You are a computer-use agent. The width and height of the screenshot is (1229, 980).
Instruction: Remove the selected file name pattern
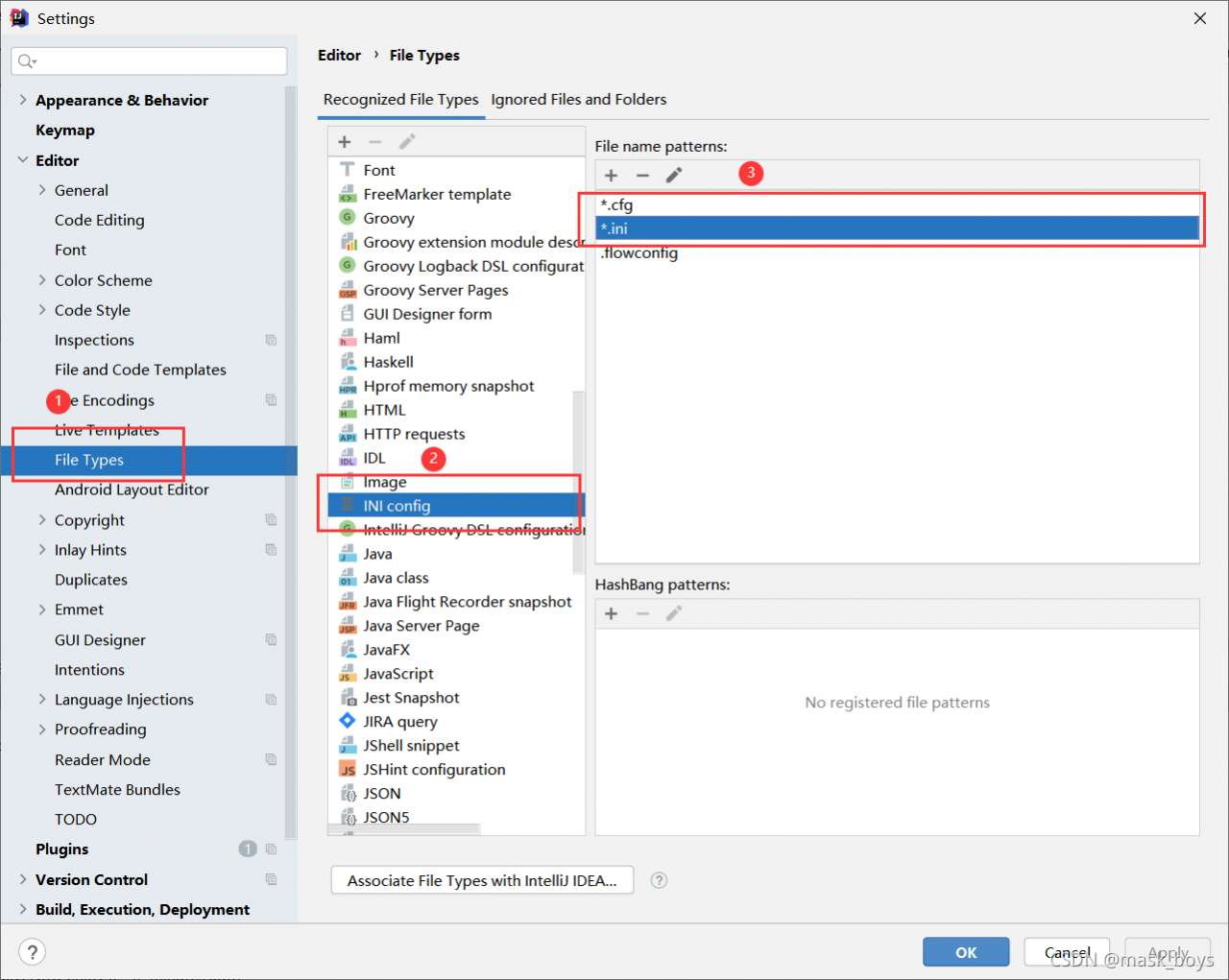(x=642, y=176)
